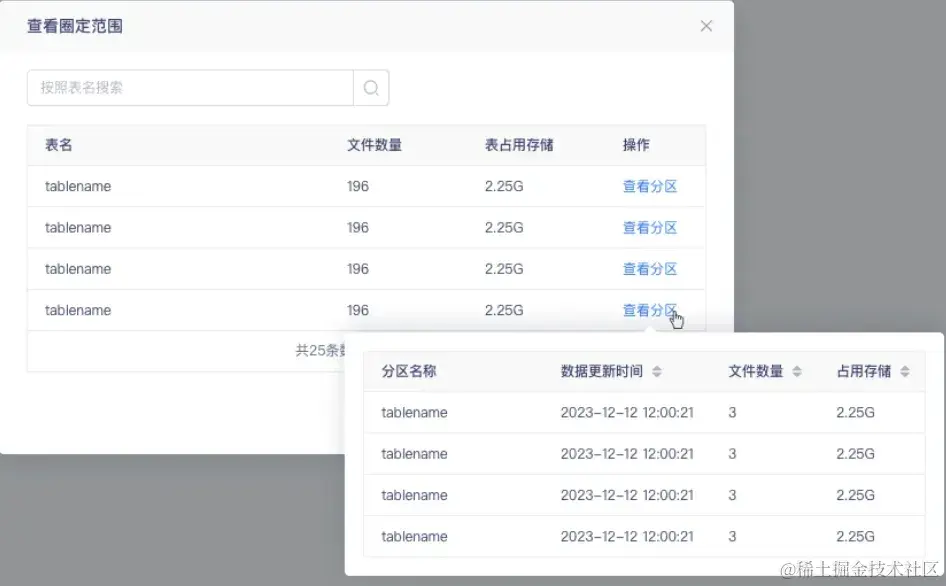The image size is (946, 586).
Task: Click the 占用存储 header label
Action: [863, 371]
